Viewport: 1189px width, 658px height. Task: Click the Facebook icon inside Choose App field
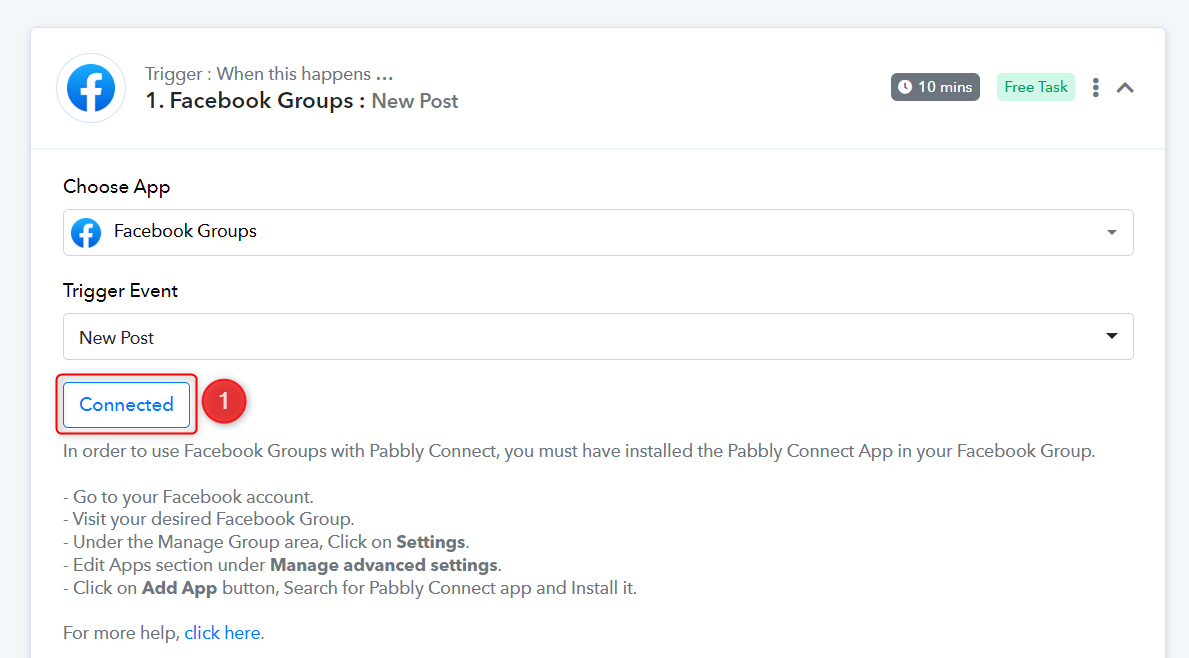pos(86,233)
